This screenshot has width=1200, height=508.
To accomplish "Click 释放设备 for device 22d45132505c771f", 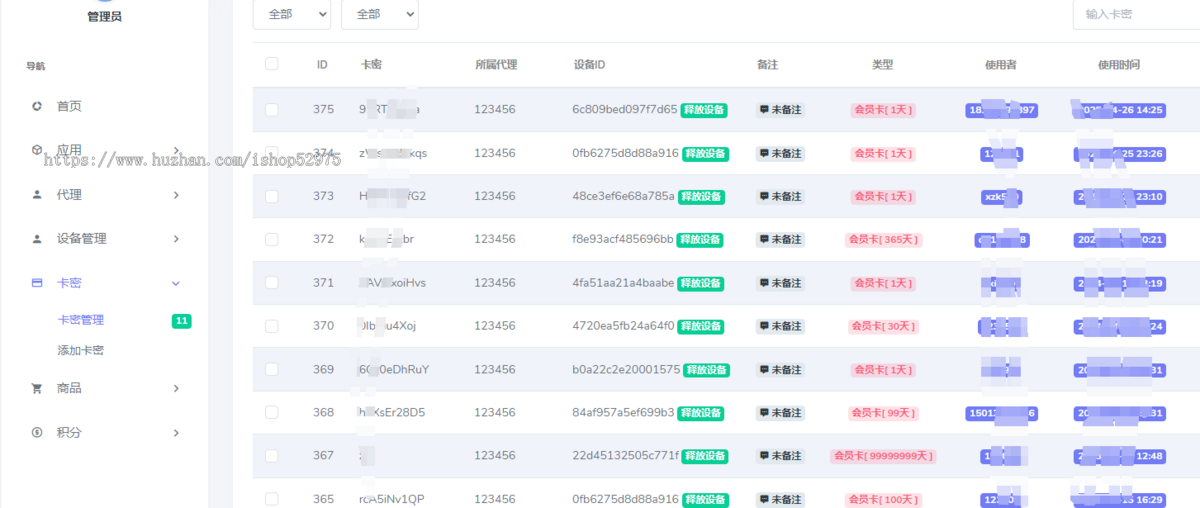I will click(x=706, y=456).
